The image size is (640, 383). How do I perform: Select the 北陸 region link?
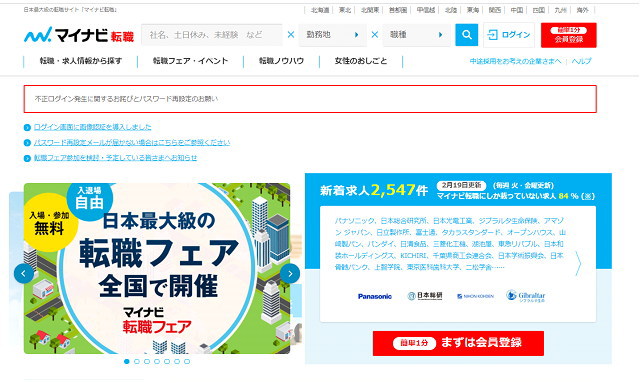pos(451,10)
